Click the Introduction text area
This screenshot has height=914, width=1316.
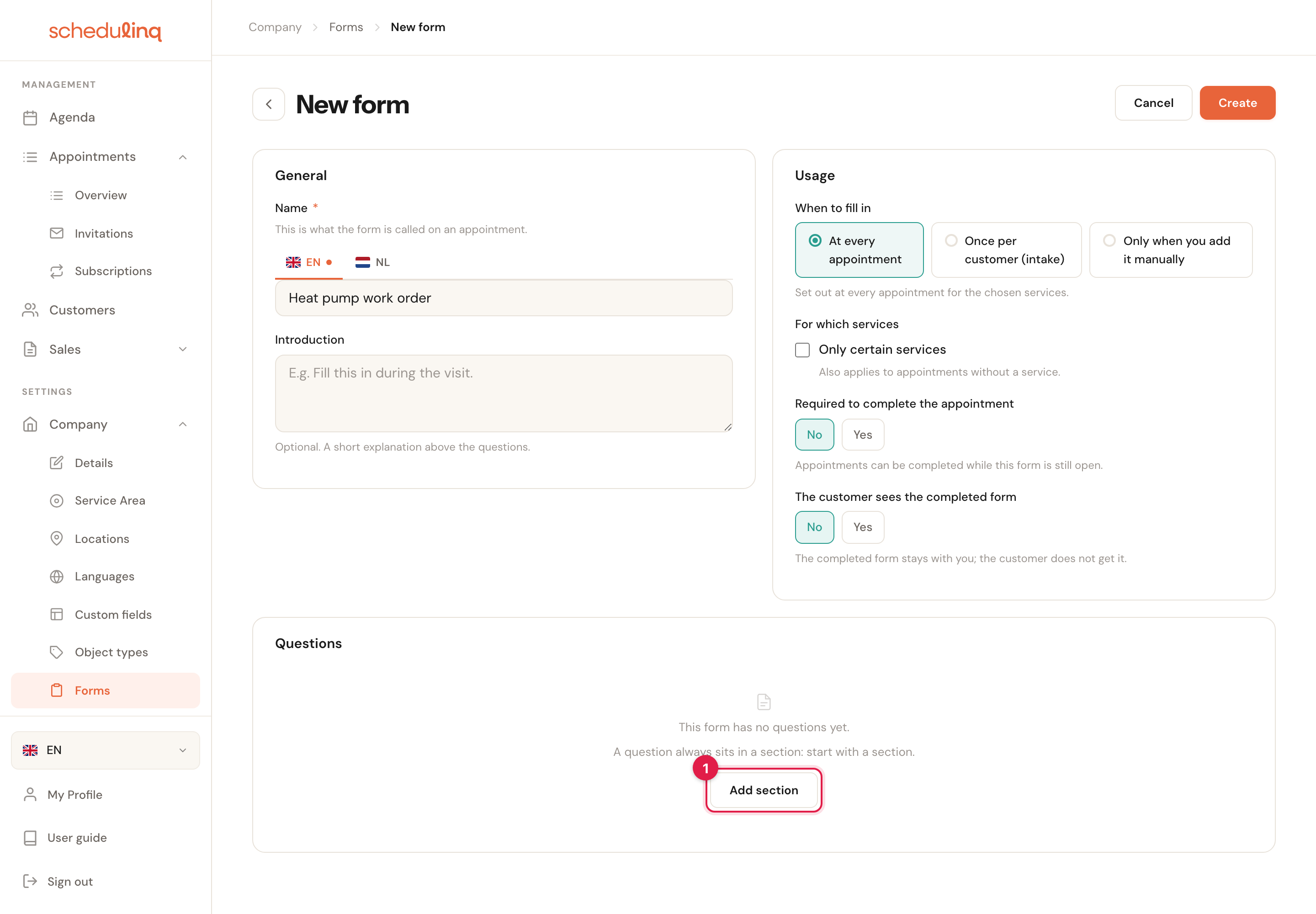click(x=504, y=393)
